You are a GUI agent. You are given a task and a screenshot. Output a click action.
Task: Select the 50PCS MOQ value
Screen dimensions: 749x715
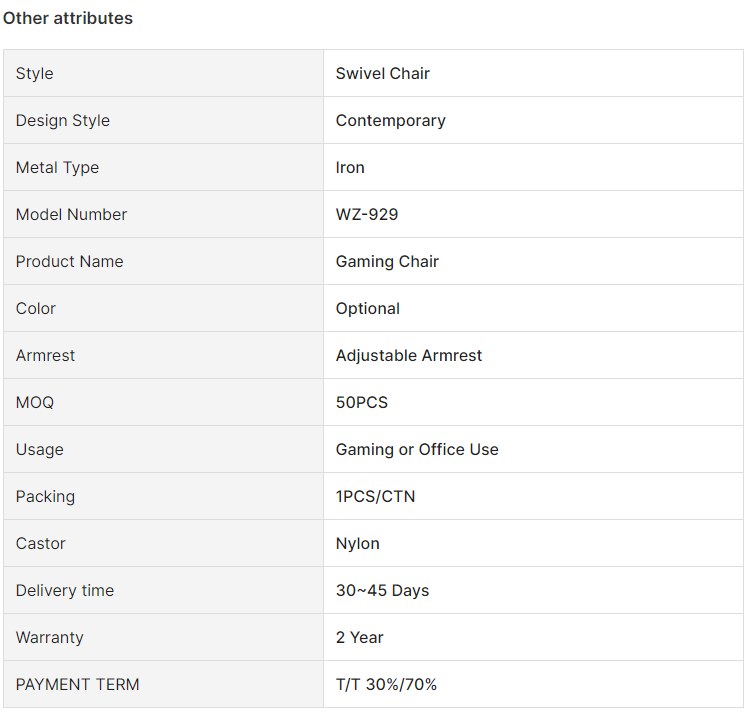tap(362, 402)
